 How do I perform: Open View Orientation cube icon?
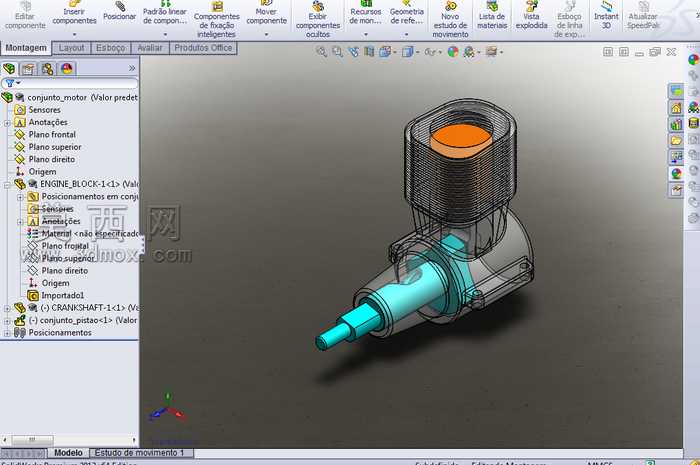tap(384, 52)
